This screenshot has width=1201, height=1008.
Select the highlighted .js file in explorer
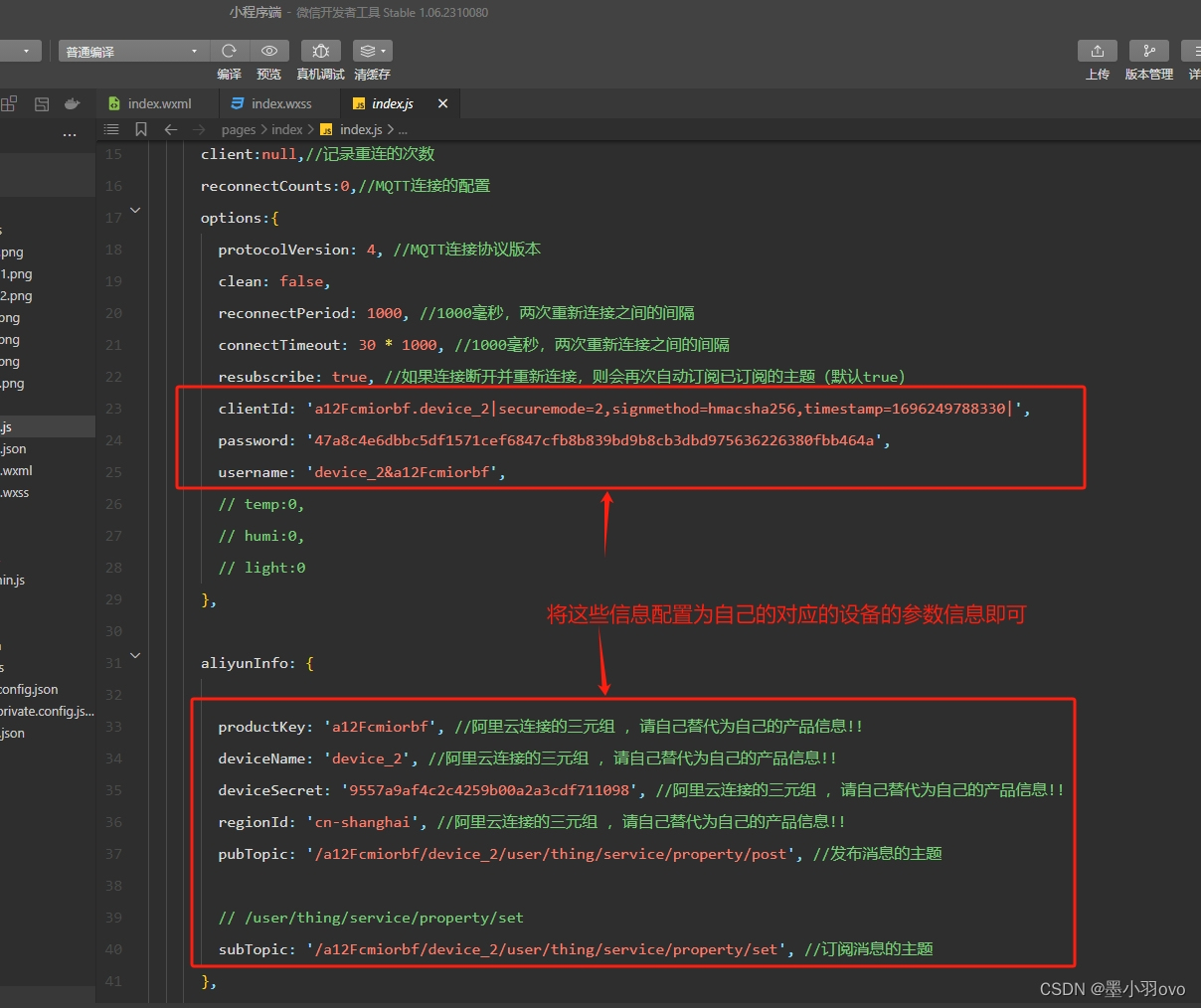point(48,427)
